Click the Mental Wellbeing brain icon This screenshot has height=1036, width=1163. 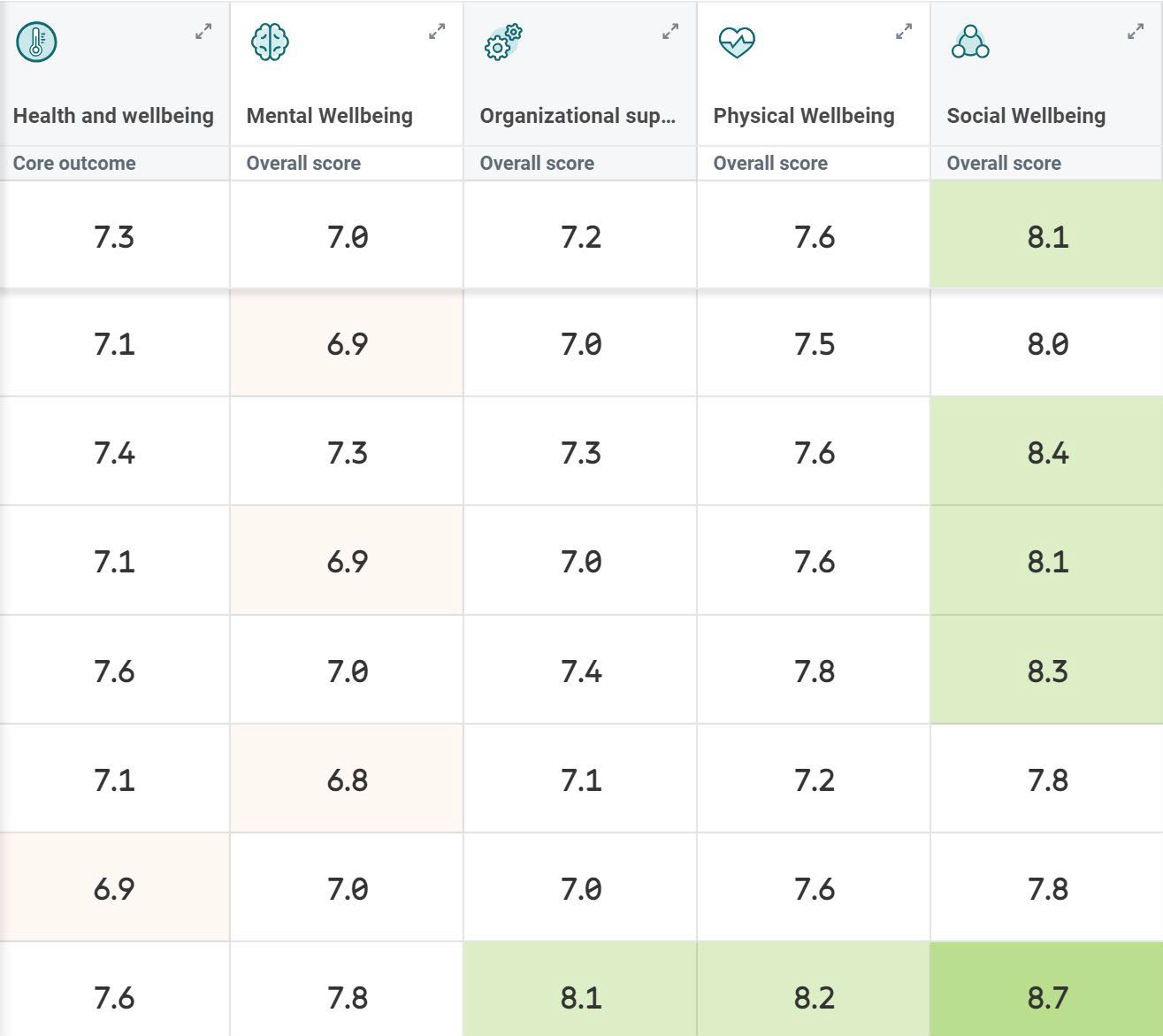click(270, 42)
